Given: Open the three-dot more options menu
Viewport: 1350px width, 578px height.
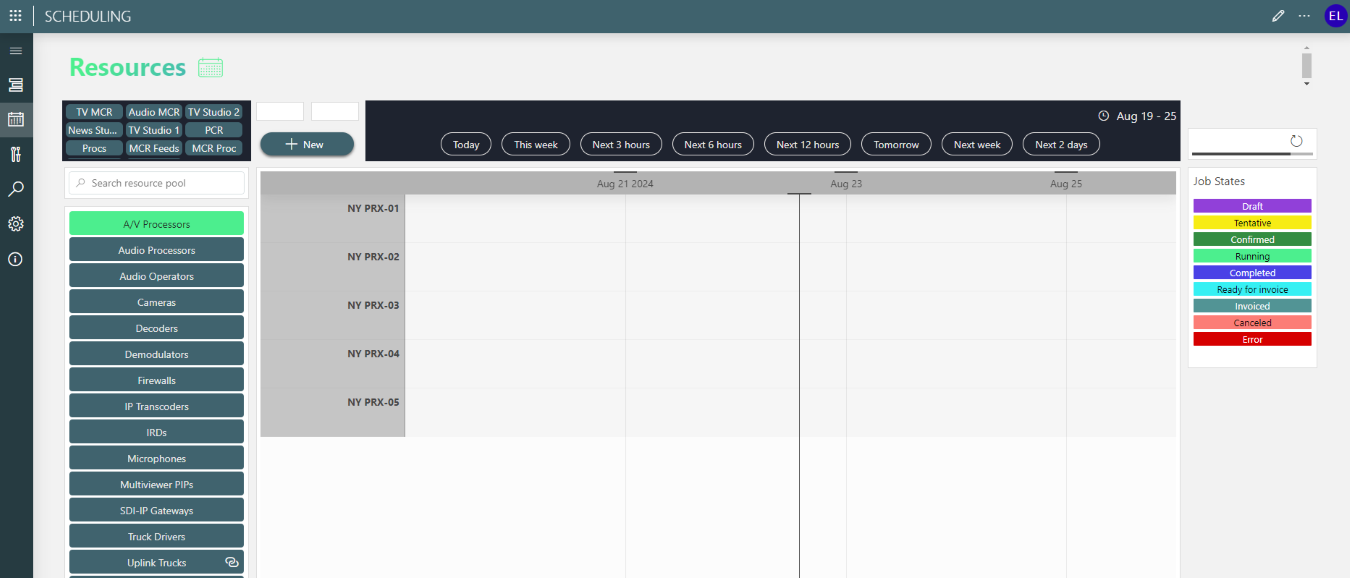Looking at the screenshot, I should (1304, 16).
